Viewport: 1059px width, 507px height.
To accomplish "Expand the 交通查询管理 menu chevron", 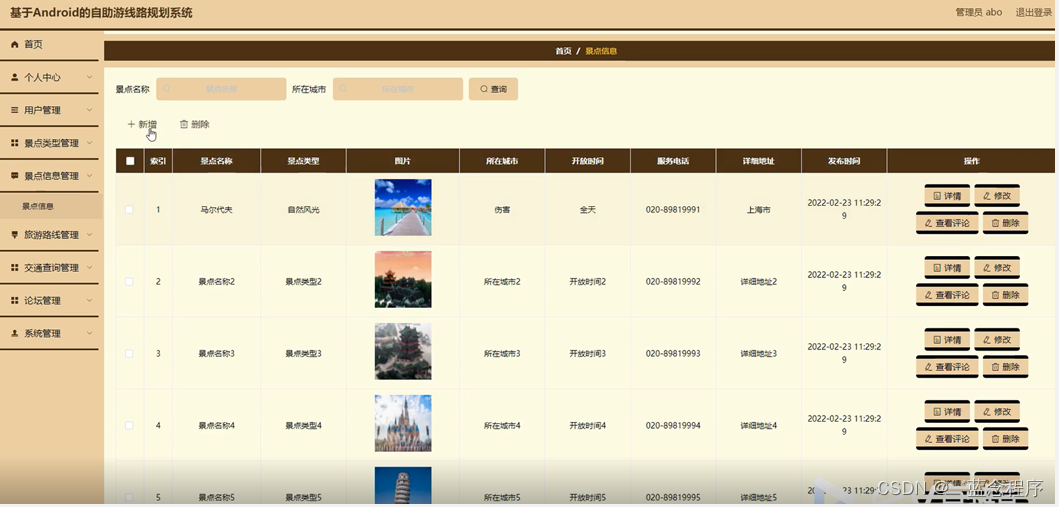I will (90, 268).
